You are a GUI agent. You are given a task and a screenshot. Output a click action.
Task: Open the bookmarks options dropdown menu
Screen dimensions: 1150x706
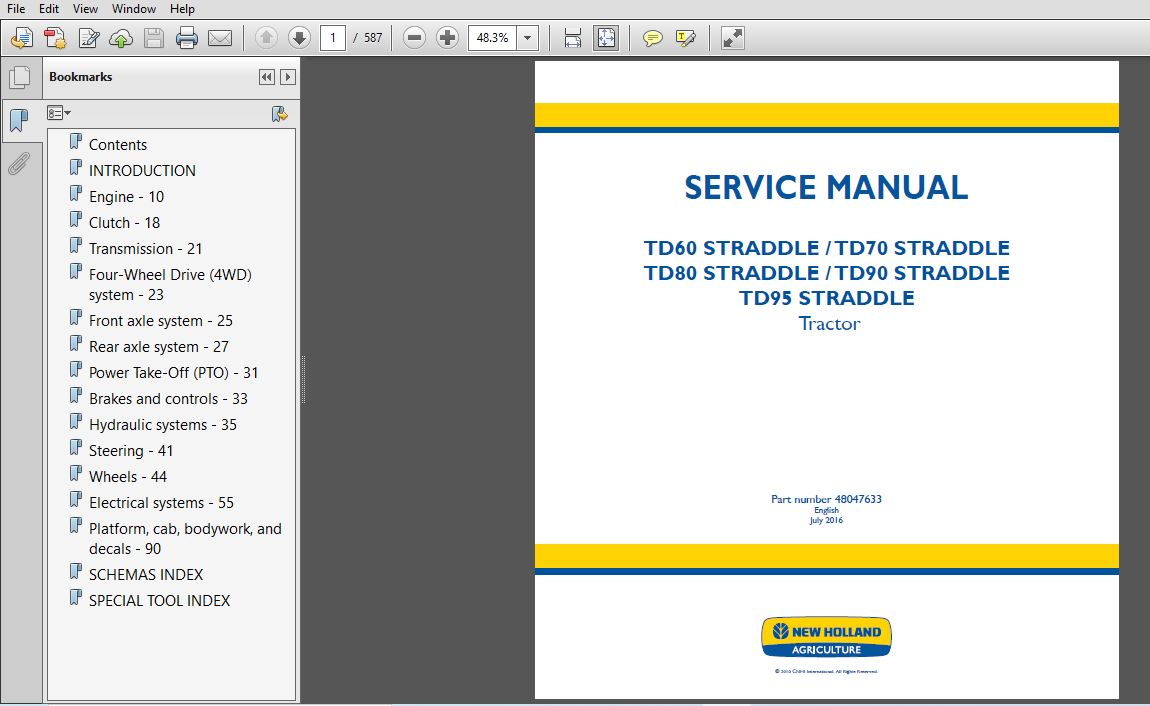(59, 113)
